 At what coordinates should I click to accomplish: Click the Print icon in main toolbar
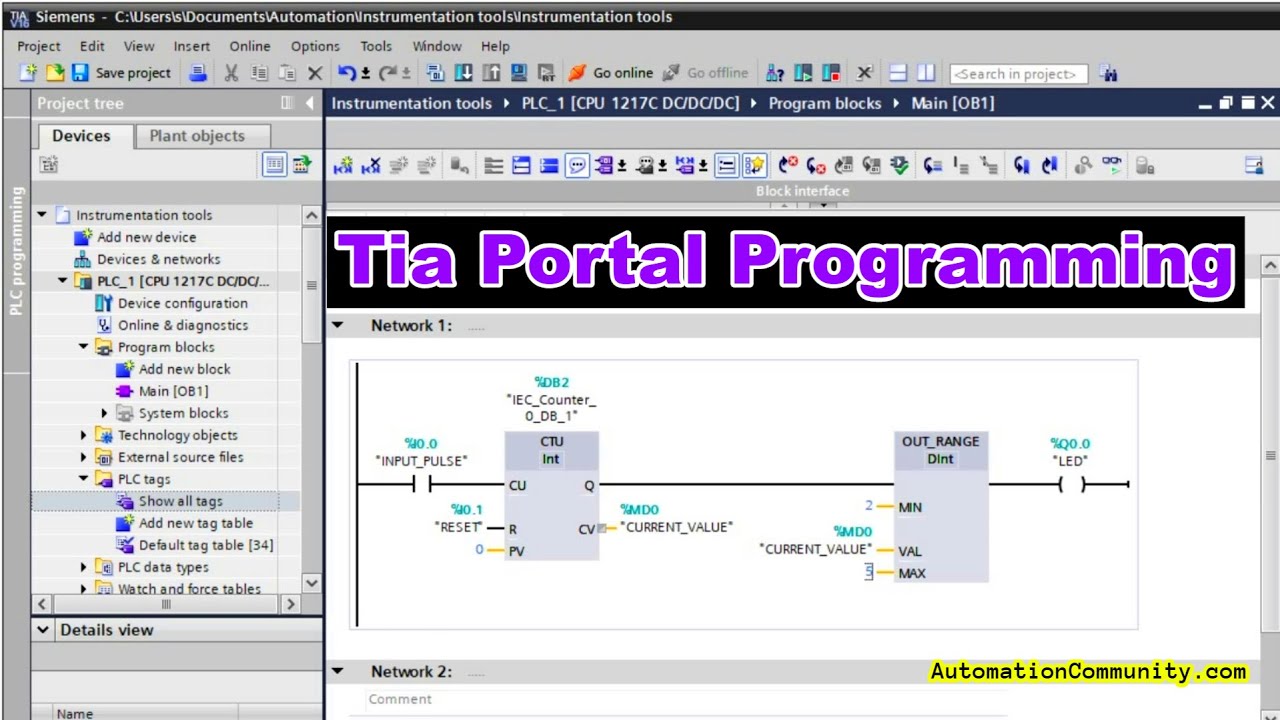198,73
